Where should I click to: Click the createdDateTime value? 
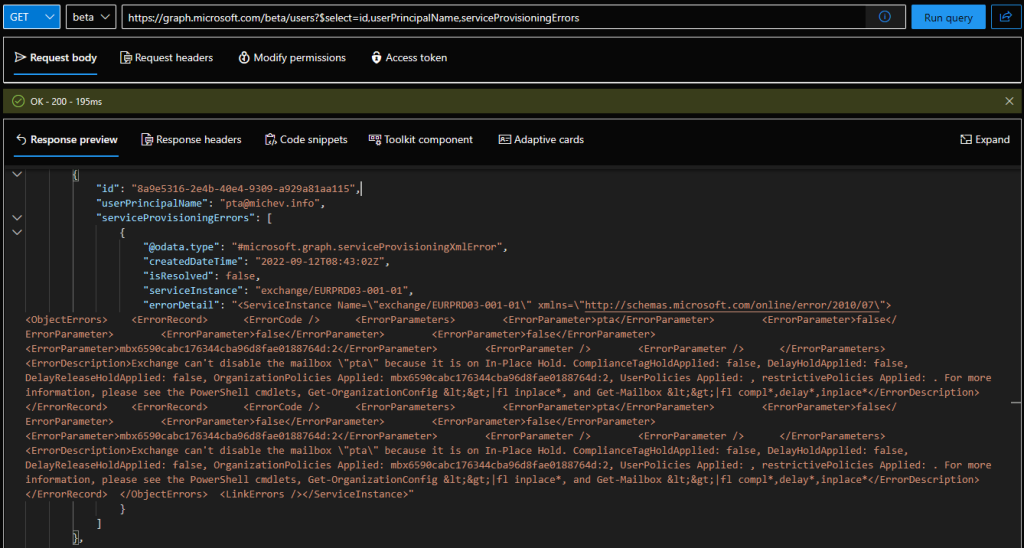(x=322, y=261)
